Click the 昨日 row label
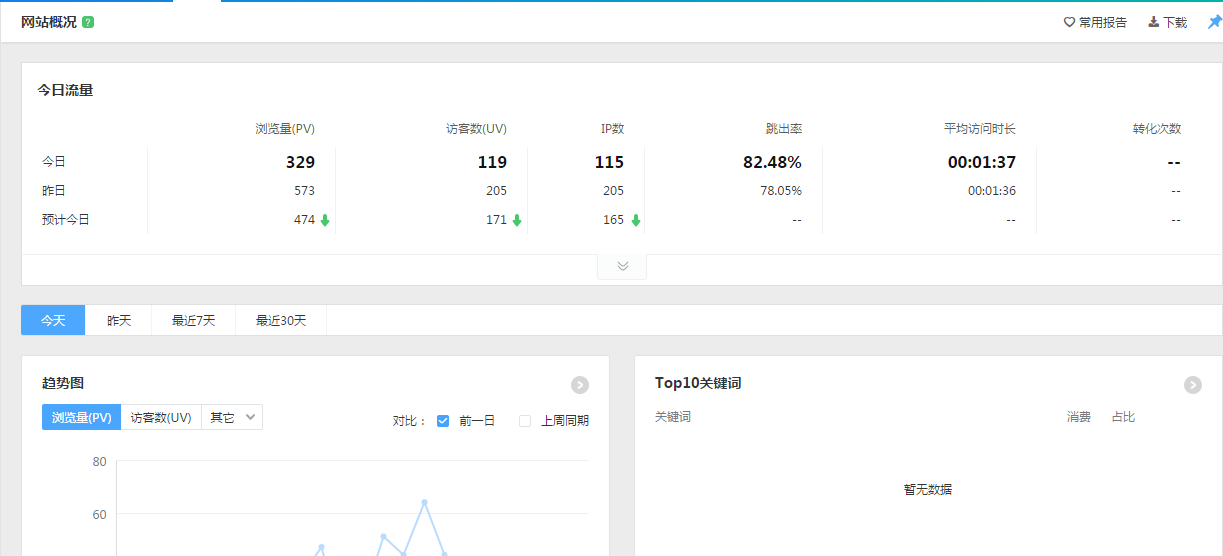The image size is (1223, 556). point(54,191)
